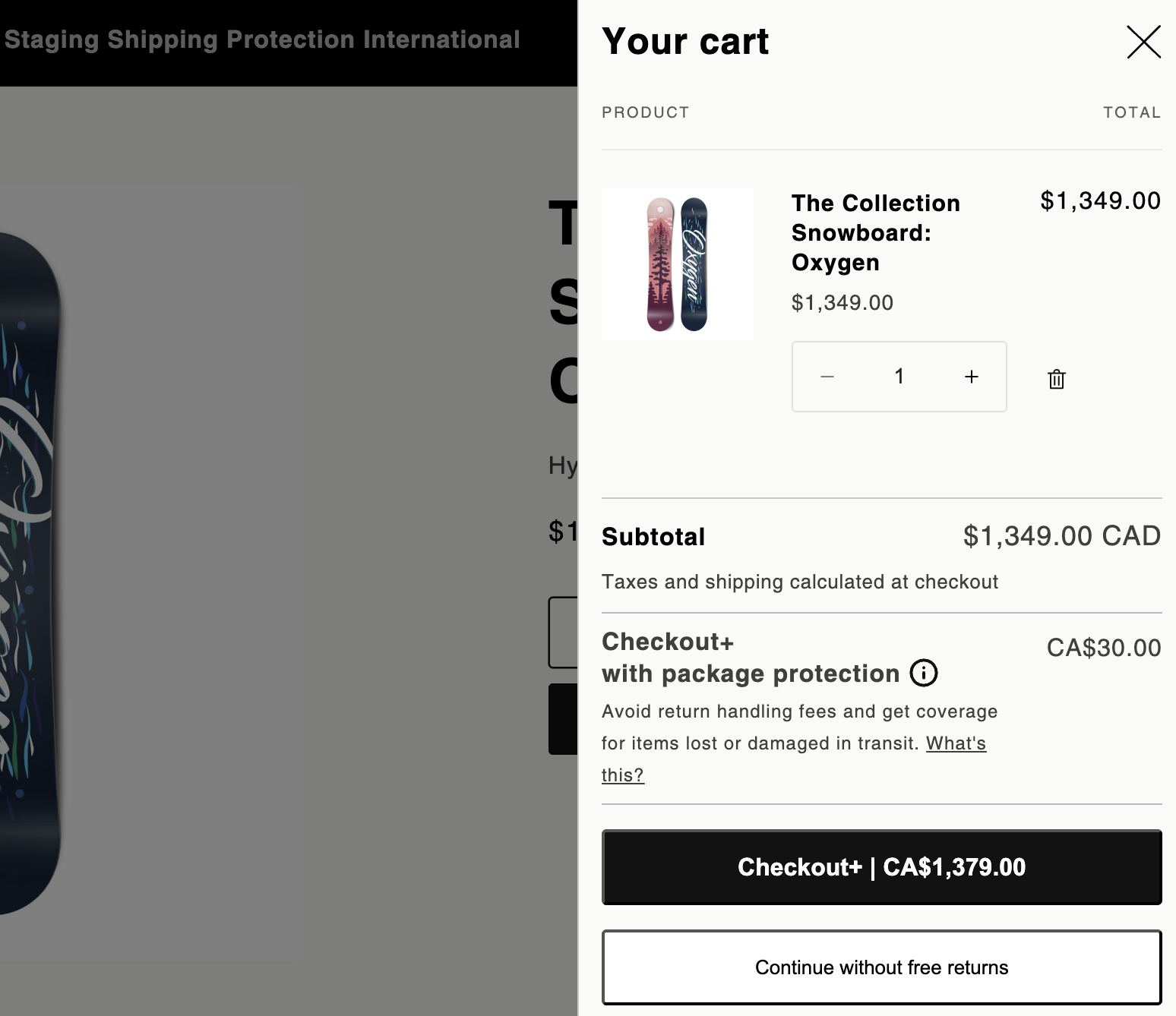Open the package protection info icon
The width and height of the screenshot is (1176, 1016).
click(923, 673)
